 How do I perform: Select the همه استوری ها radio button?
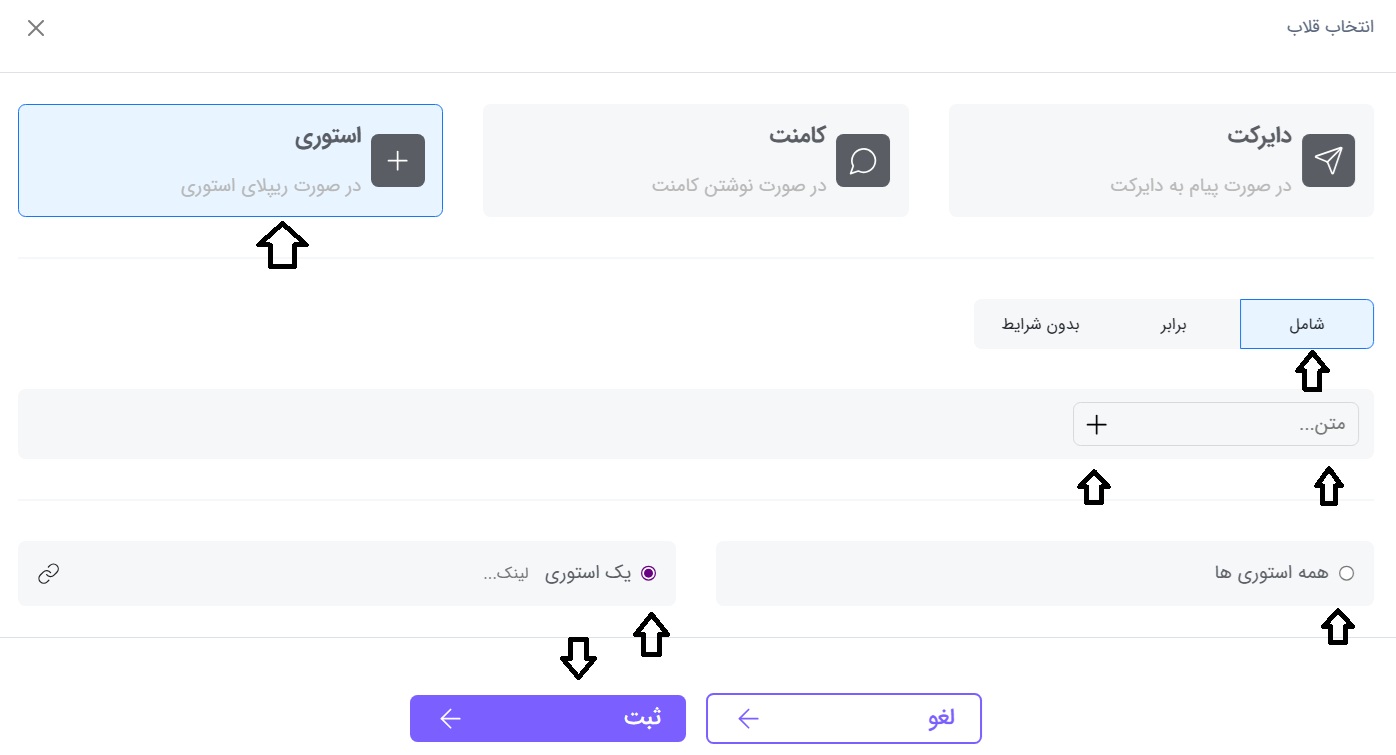[x=1347, y=573]
